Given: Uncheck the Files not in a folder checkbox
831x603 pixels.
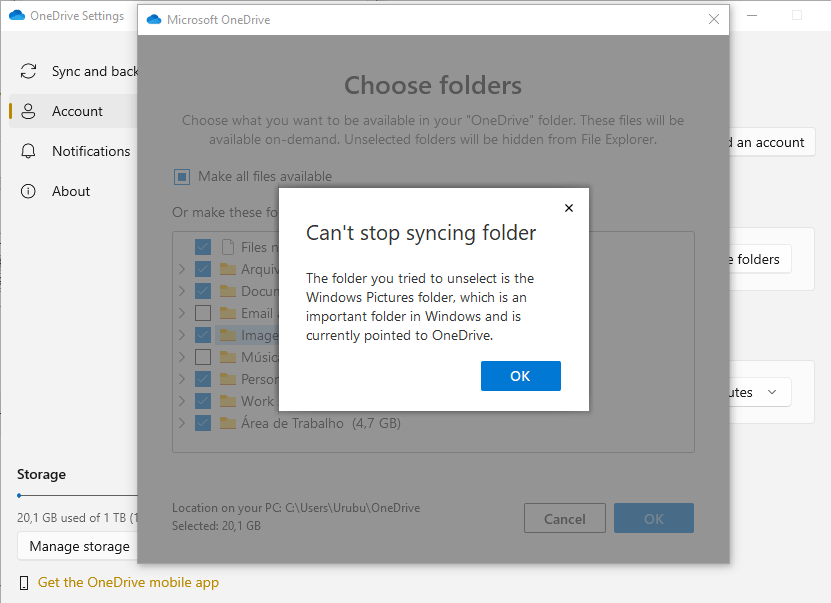Looking at the screenshot, I should 203,247.
